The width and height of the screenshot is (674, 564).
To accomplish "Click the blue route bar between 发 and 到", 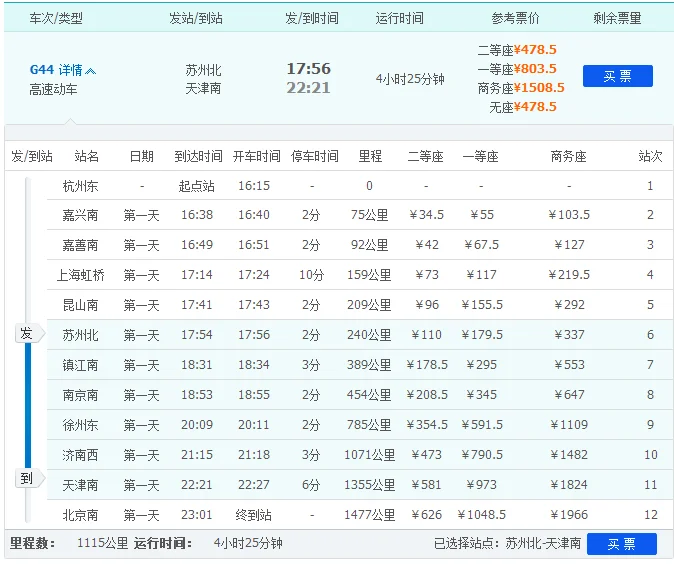I will tap(27, 405).
